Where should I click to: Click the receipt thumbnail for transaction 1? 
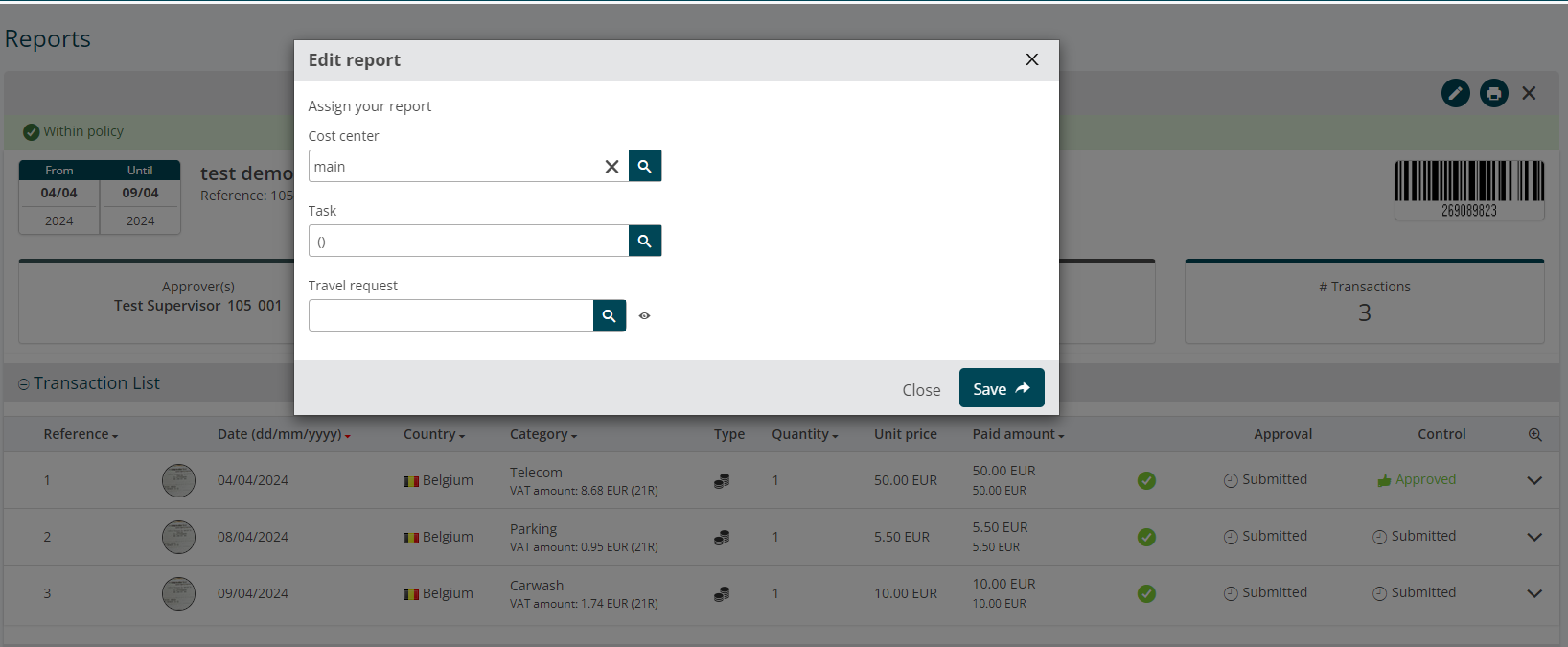pos(178,480)
